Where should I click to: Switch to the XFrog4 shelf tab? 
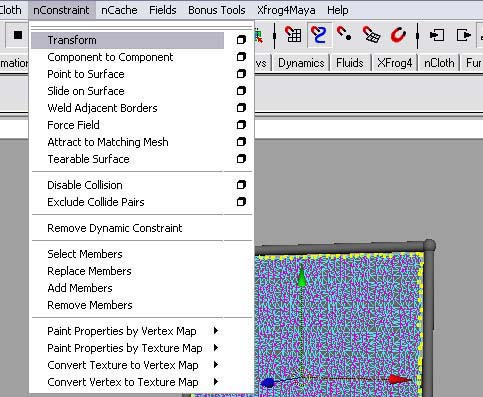click(395, 63)
